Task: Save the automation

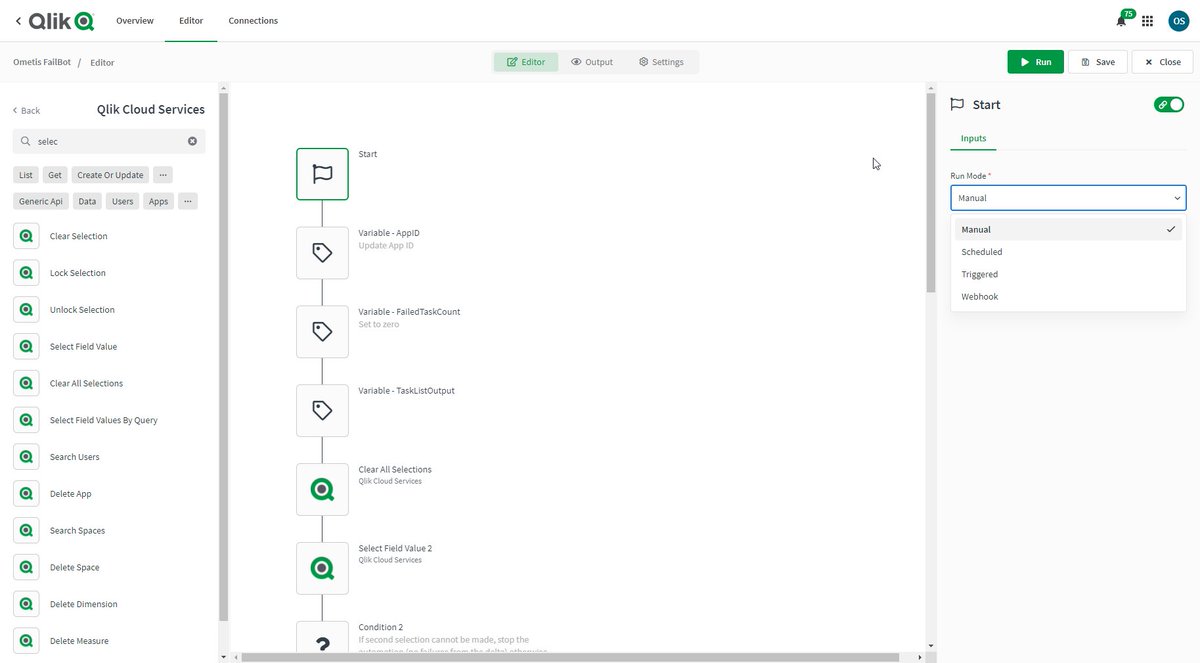Action: coord(1098,62)
